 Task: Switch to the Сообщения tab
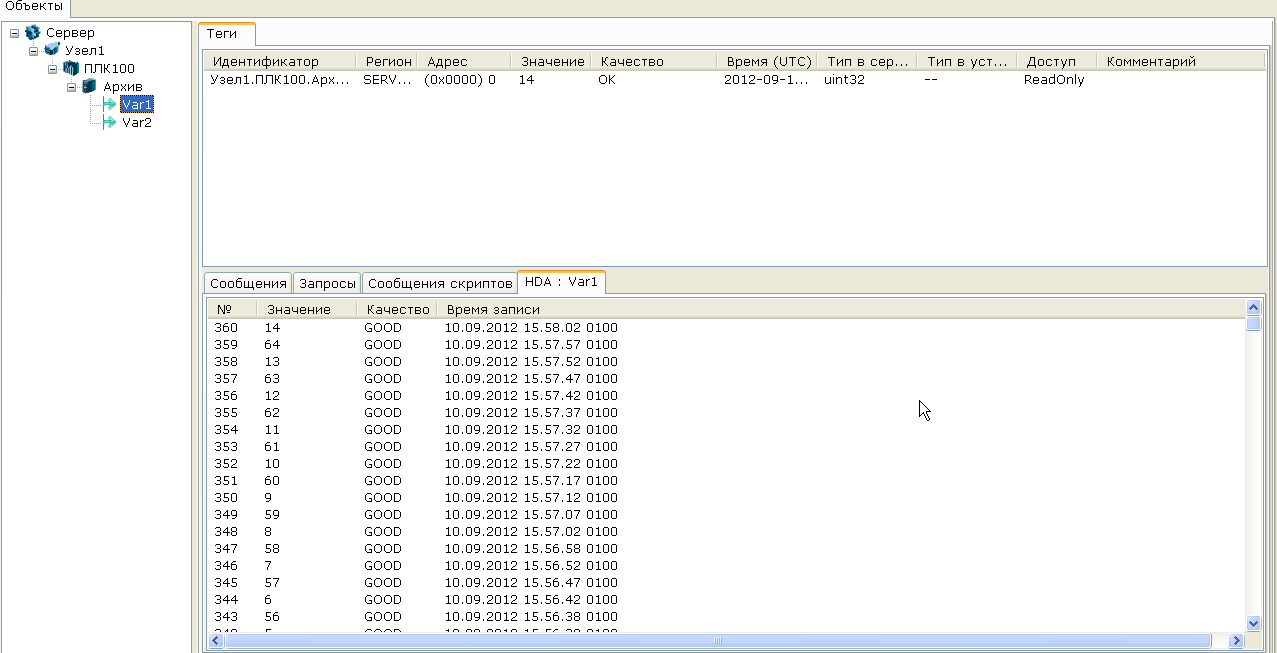click(248, 284)
